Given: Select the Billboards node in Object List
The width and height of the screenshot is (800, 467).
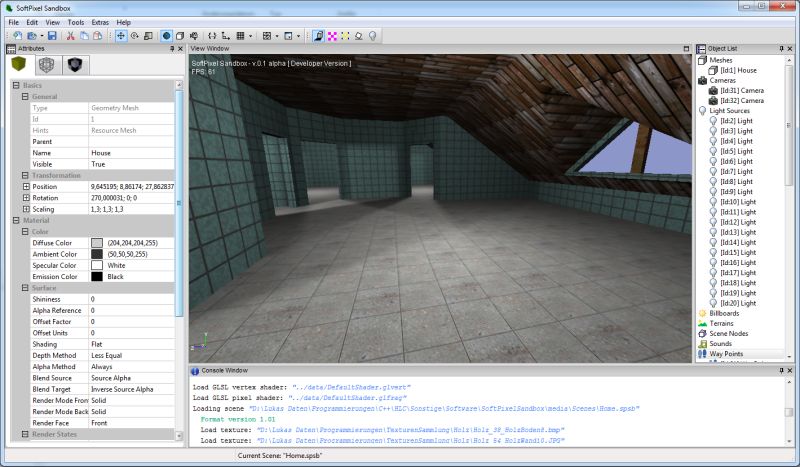Looking at the screenshot, I should coord(724,313).
